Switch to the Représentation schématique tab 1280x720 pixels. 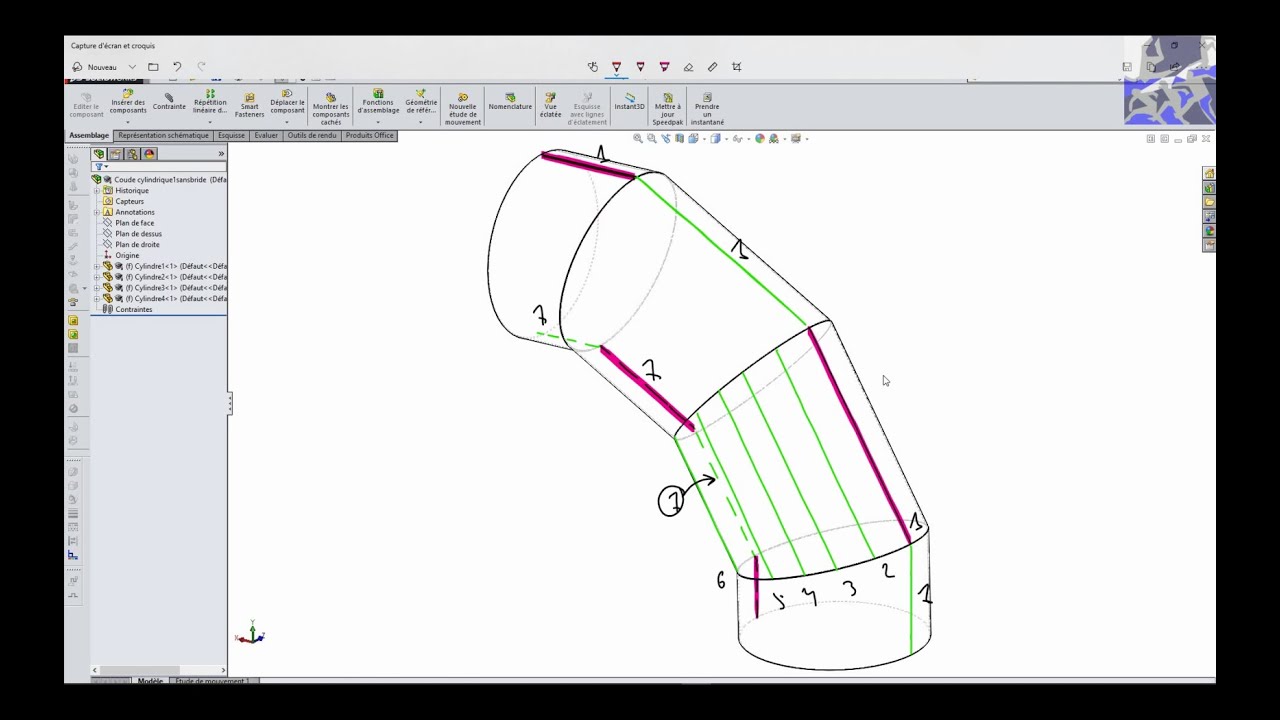163,135
